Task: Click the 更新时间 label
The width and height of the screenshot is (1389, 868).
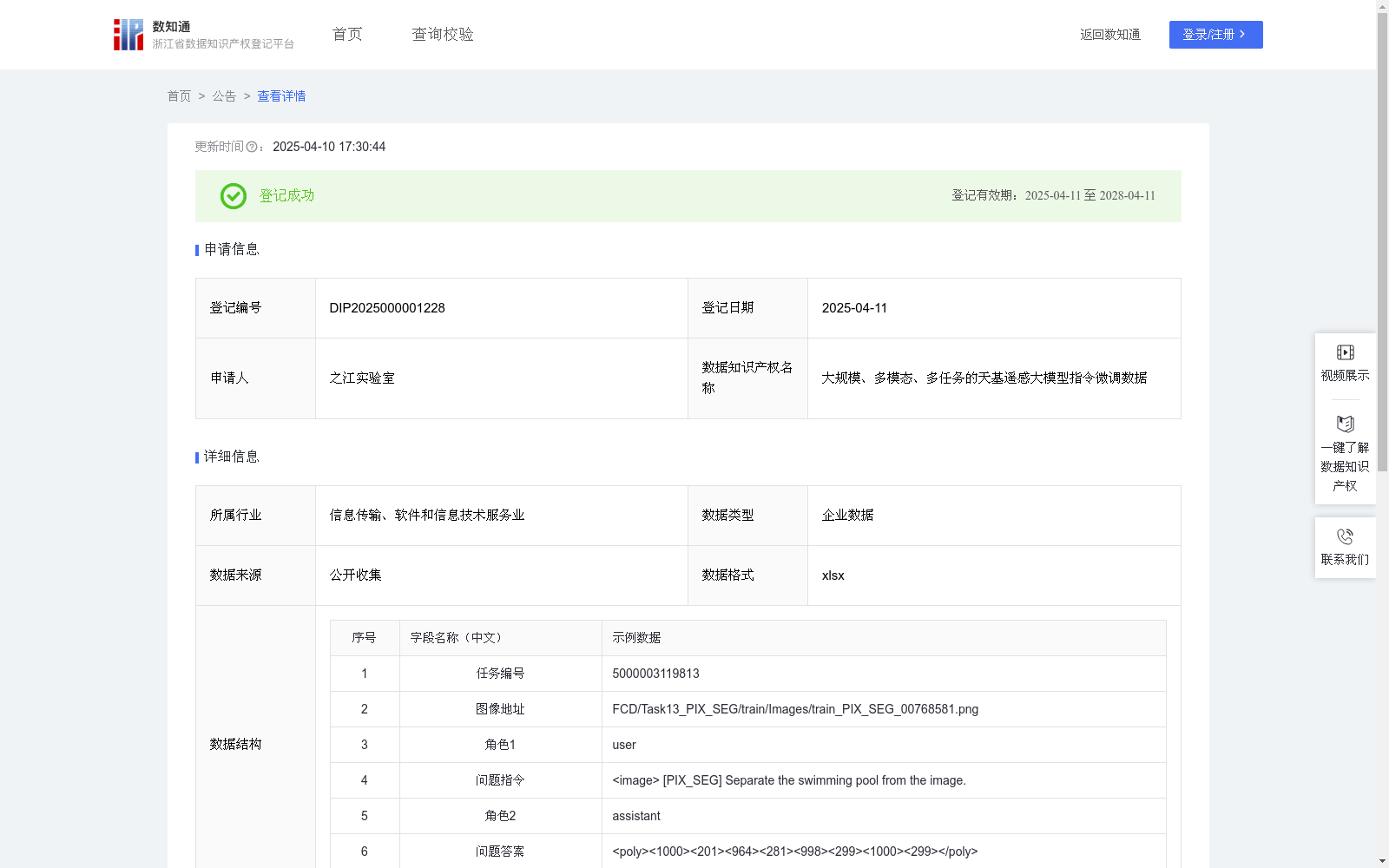Action: (x=220, y=147)
